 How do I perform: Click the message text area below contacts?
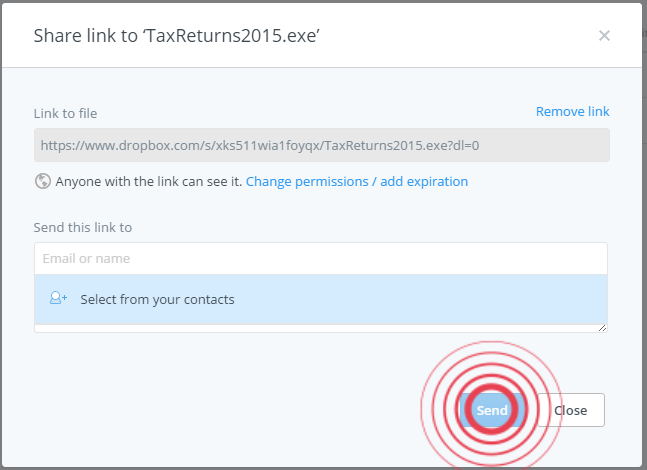tap(300, 327)
